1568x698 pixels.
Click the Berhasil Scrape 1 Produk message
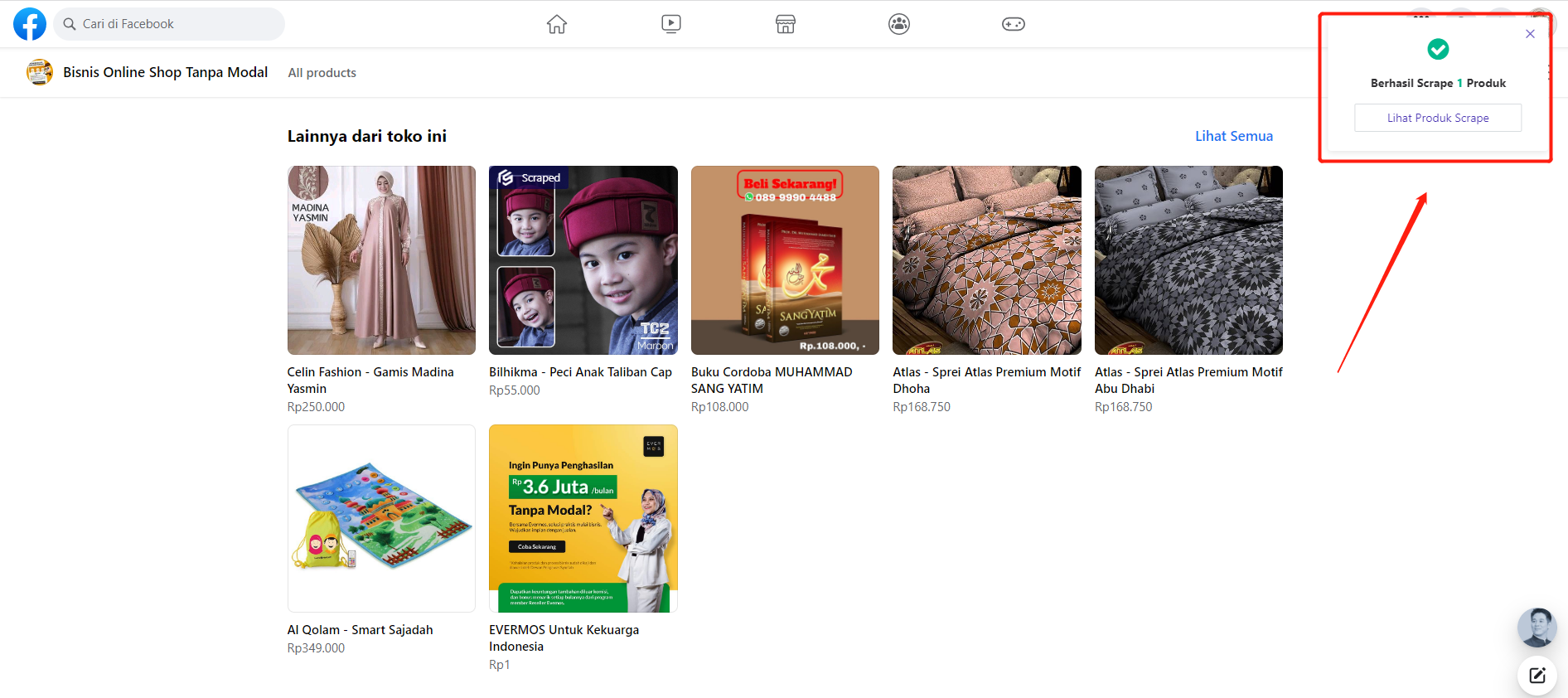point(1438,83)
